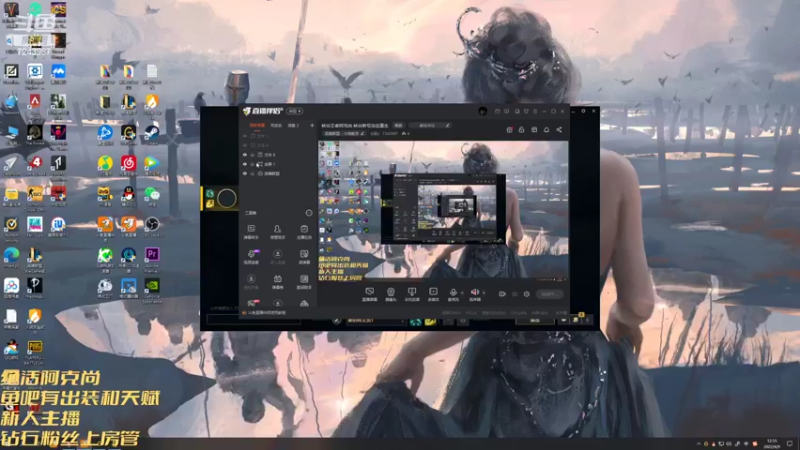
Task: Open the camera source icon below preview
Action: coord(391,292)
